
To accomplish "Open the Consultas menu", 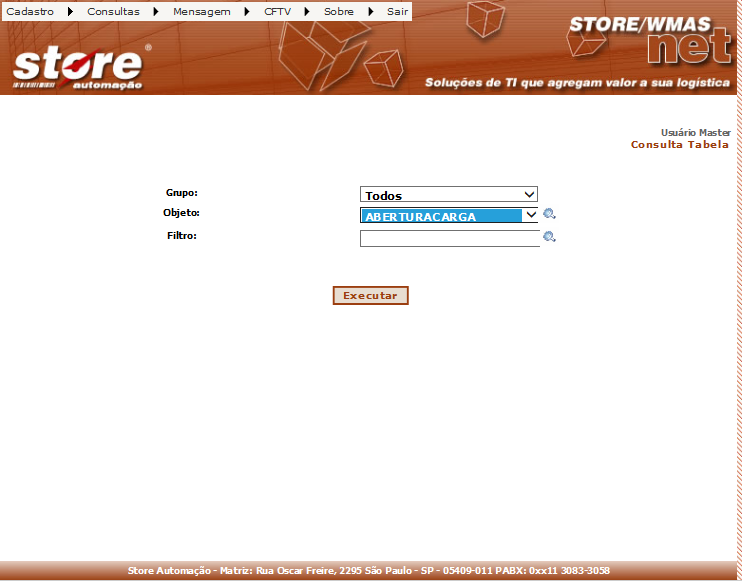I will point(113,12).
